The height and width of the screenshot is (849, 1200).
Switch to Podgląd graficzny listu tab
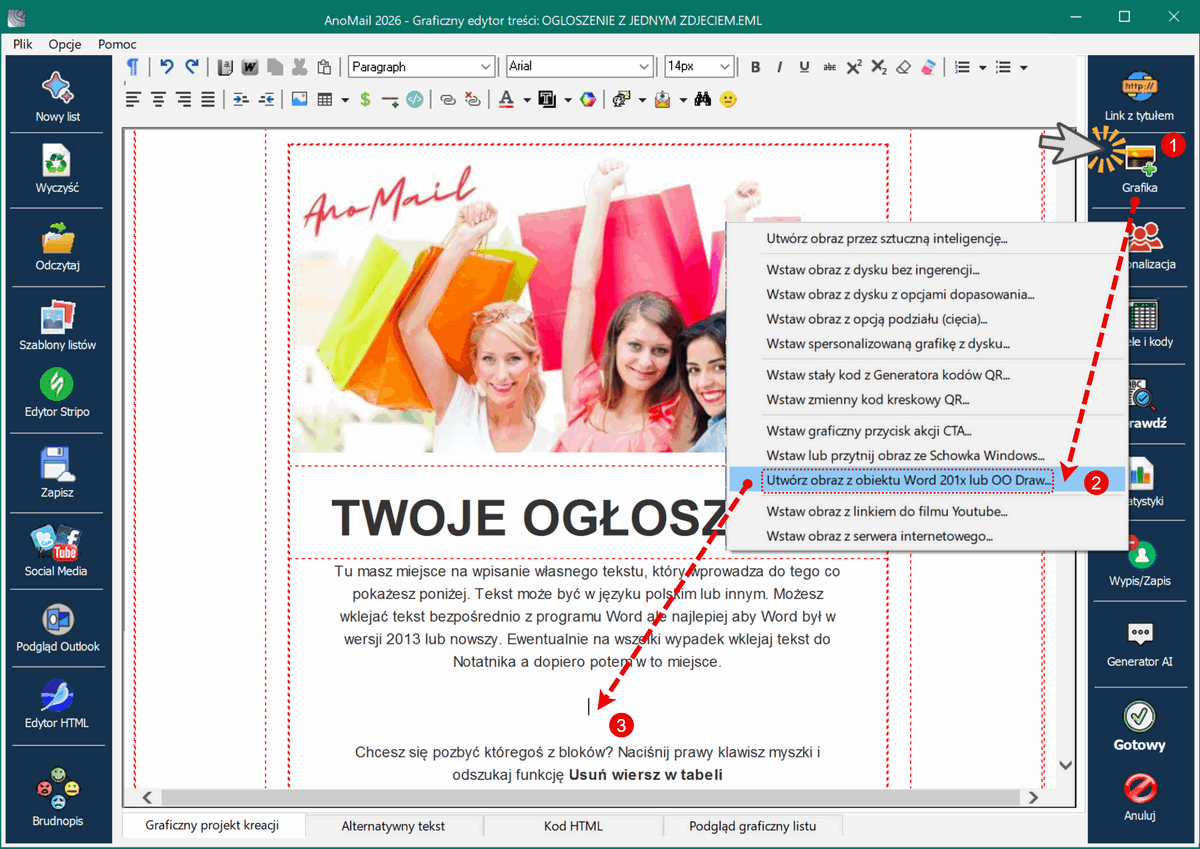point(753,826)
